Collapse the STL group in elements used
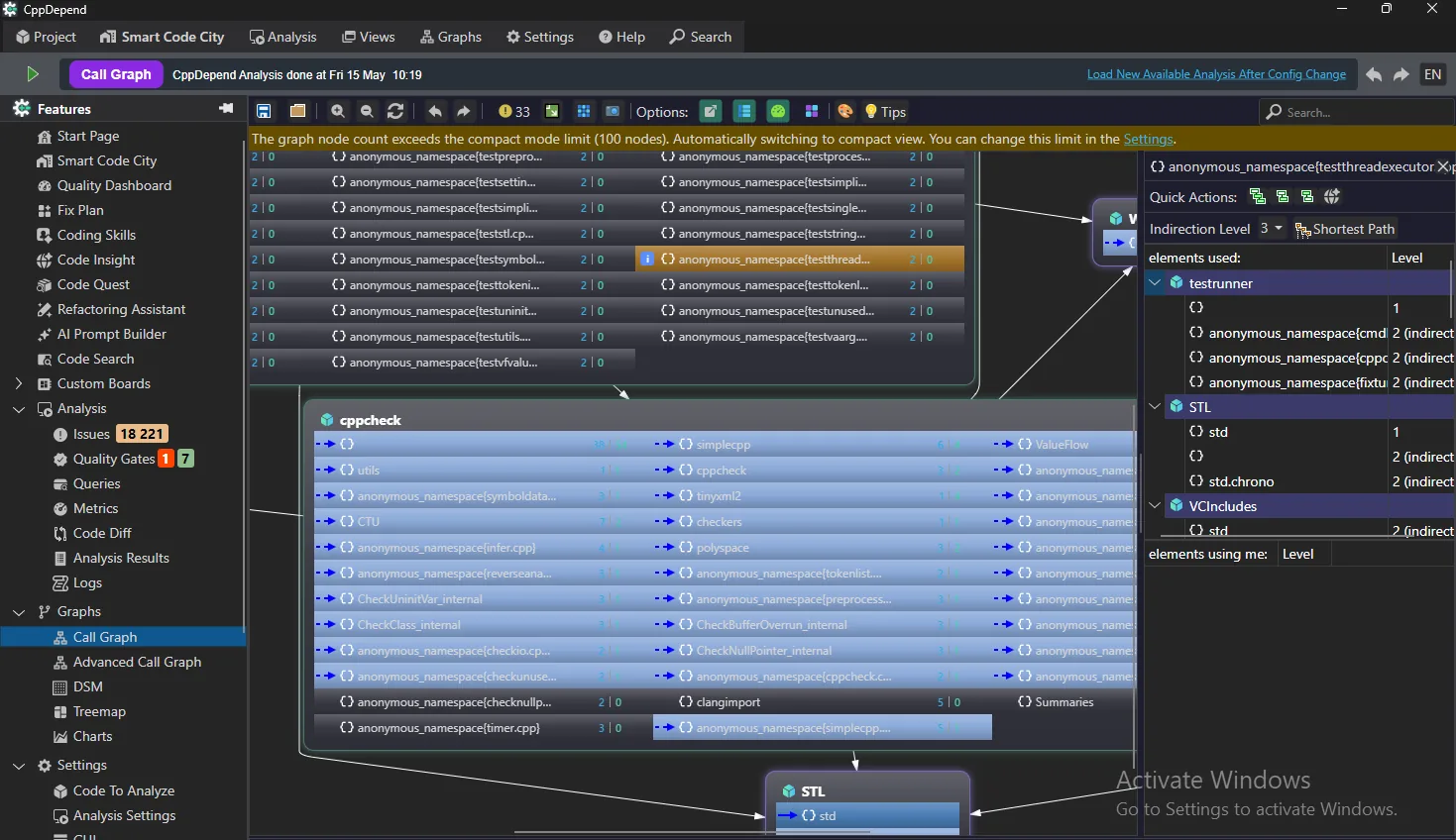 (x=1155, y=407)
